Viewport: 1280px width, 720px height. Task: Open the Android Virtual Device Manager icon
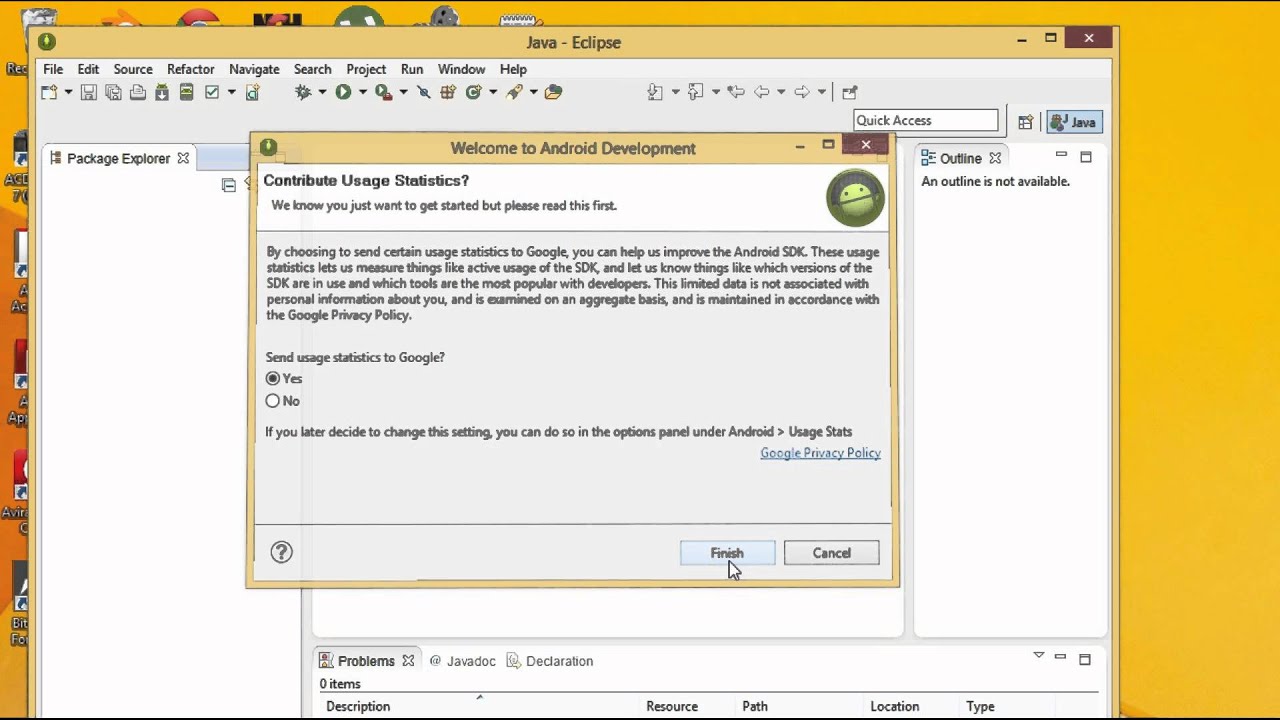pos(186,92)
